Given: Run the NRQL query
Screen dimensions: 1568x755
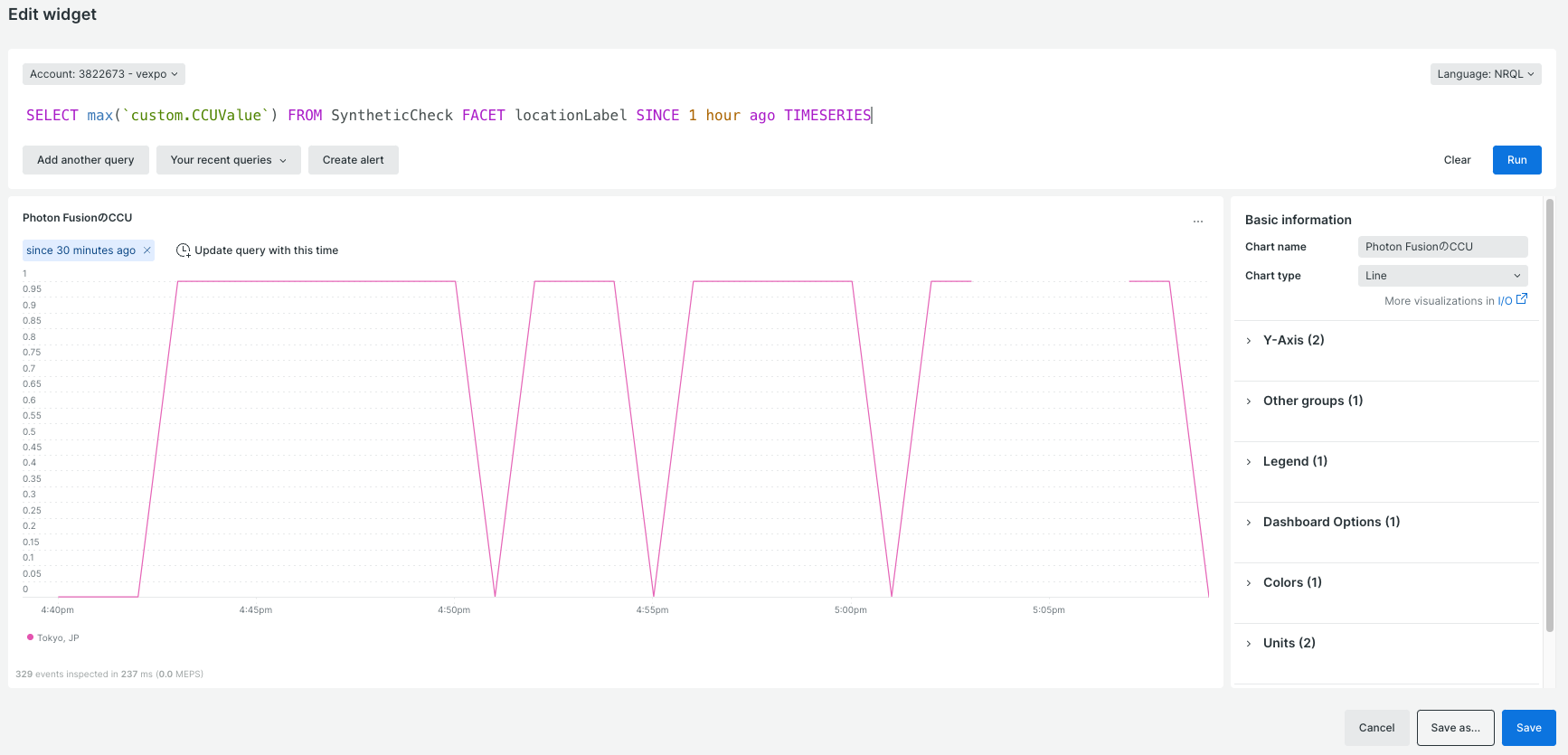Looking at the screenshot, I should click(1517, 160).
